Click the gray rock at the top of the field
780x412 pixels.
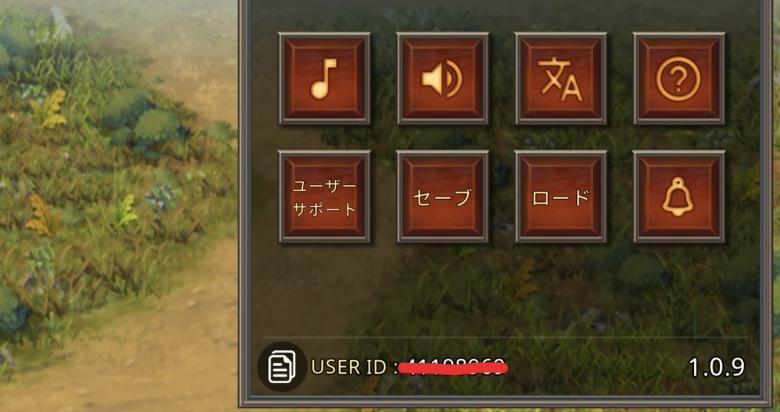pos(61,21)
